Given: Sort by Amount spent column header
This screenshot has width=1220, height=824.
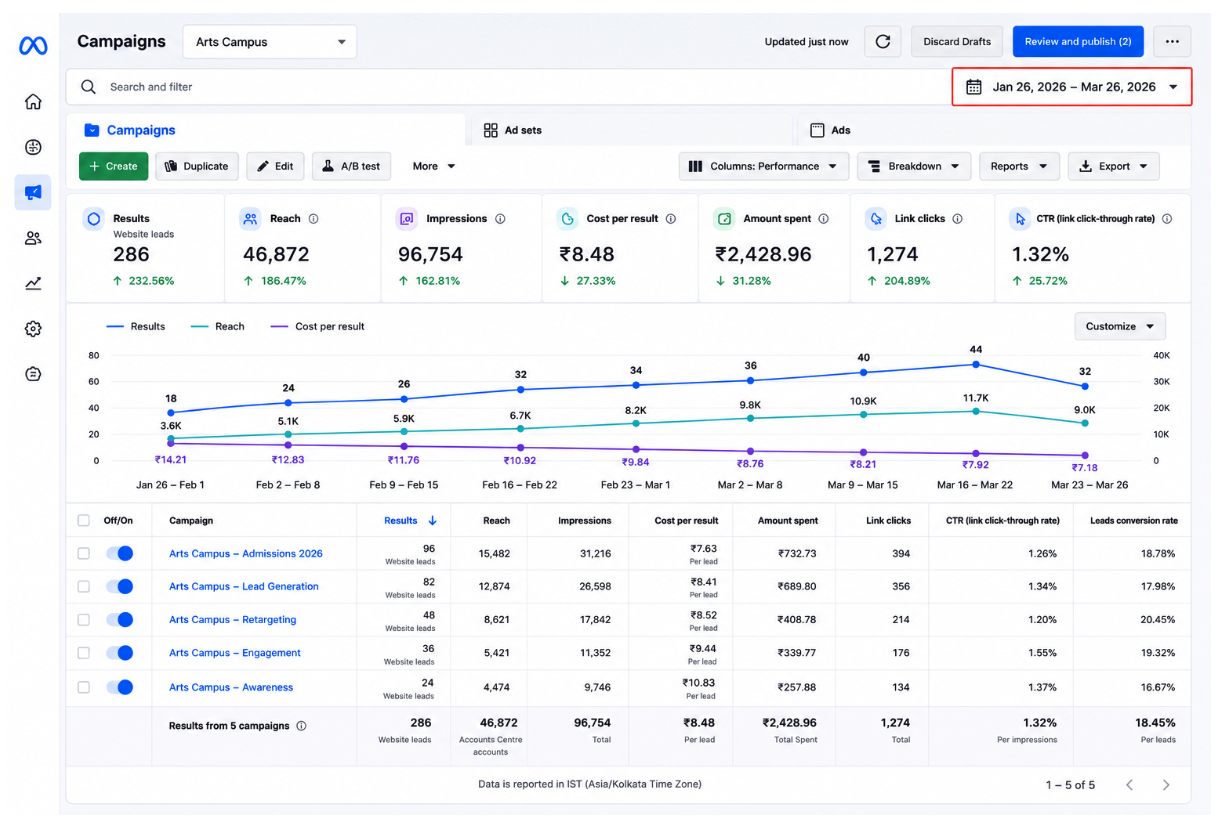Looking at the screenshot, I should click(x=788, y=521).
